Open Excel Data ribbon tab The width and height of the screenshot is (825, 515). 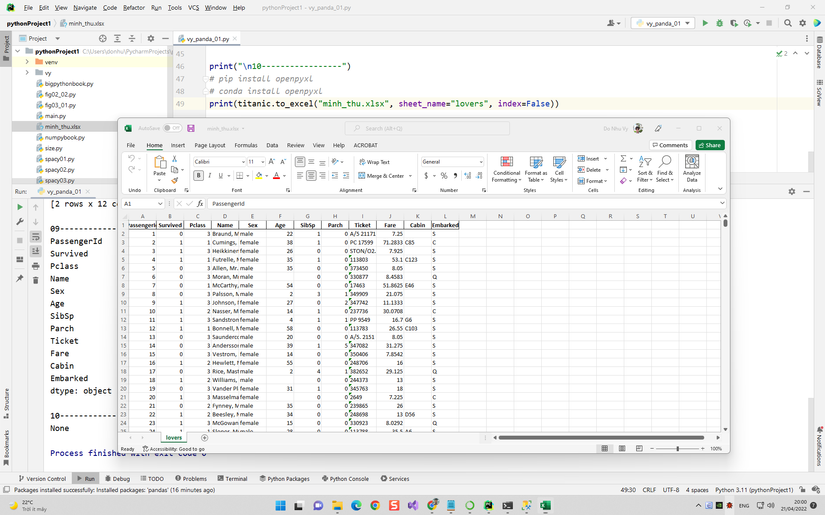272,145
